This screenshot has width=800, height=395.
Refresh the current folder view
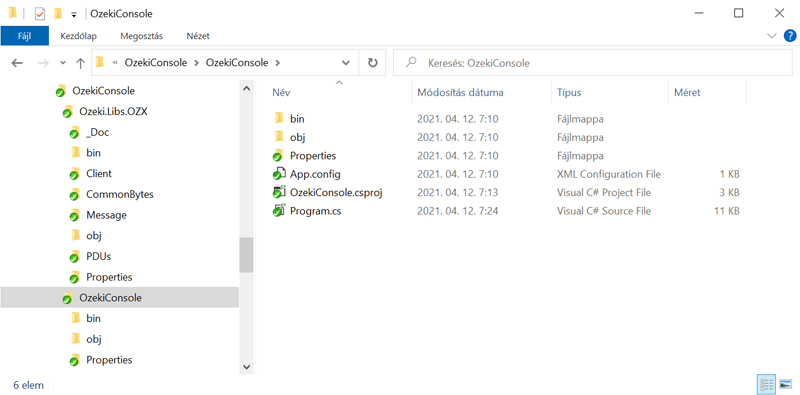(x=372, y=63)
